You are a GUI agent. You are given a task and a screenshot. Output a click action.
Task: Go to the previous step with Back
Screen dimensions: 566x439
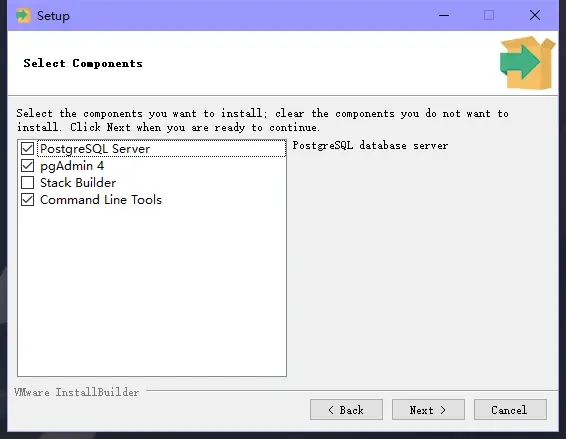pos(346,410)
